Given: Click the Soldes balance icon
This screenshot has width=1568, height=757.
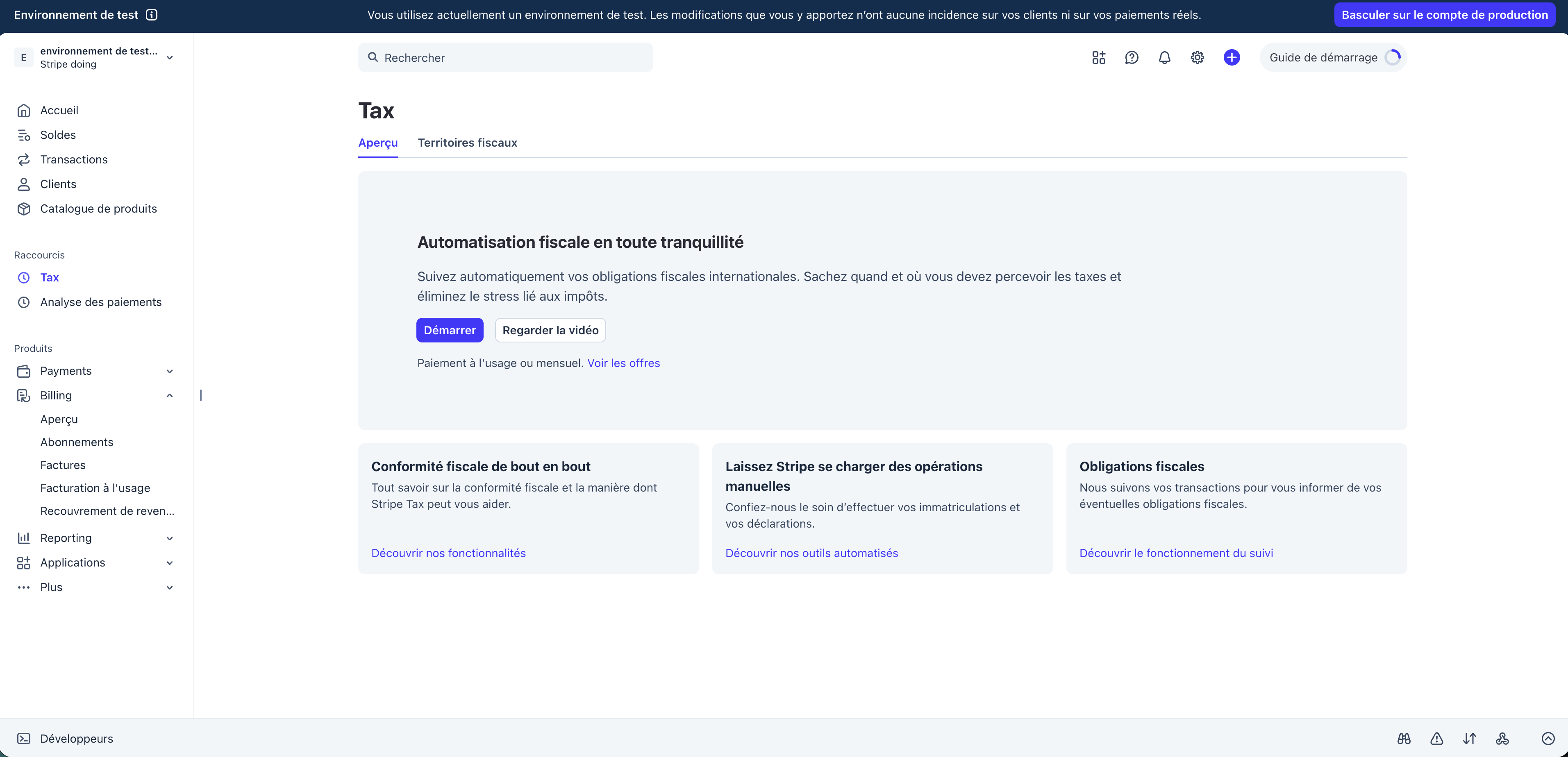Looking at the screenshot, I should 24,135.
